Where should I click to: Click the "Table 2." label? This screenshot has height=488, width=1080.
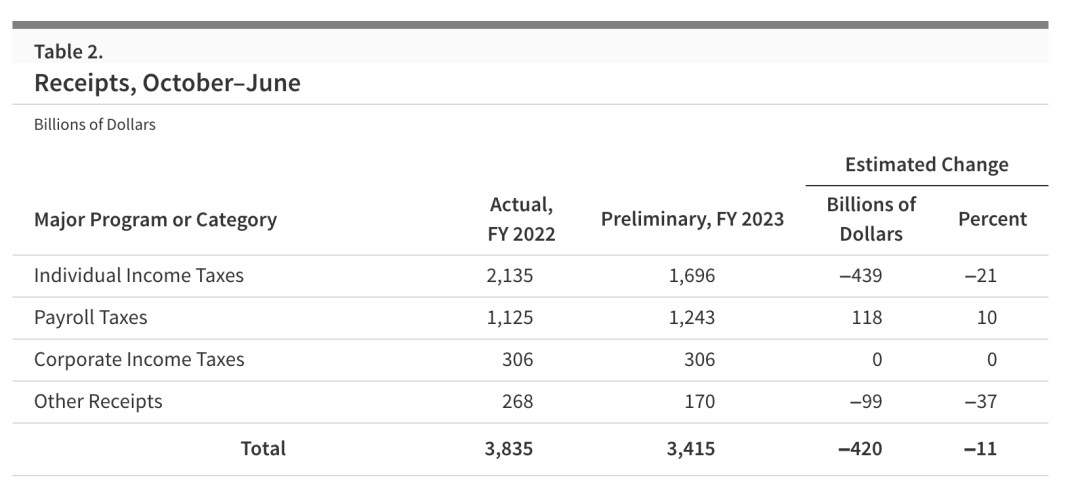pos(68,52)
